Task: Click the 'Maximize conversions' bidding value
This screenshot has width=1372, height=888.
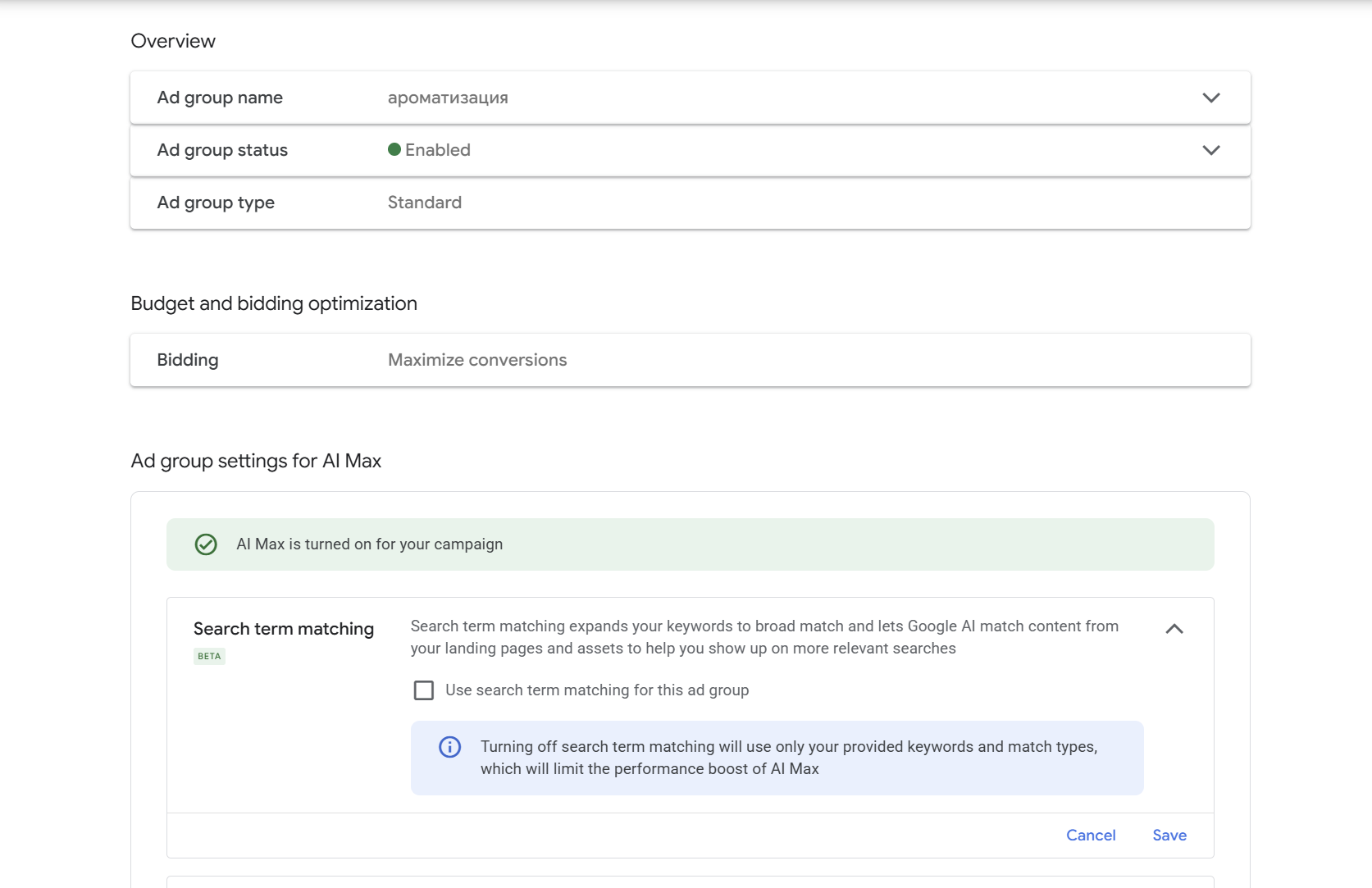Action: (x=477, y=360)
